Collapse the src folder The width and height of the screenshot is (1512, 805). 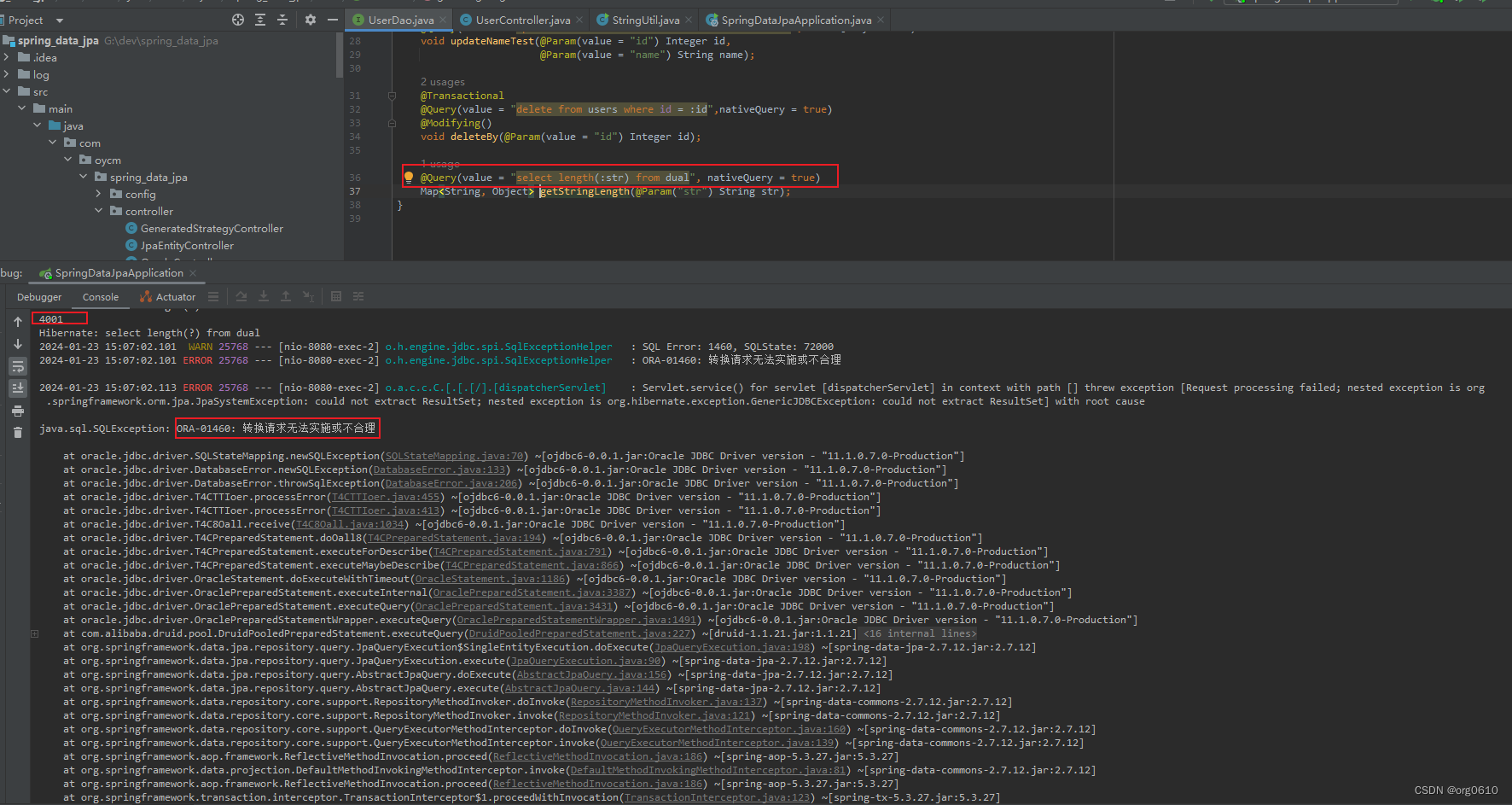tap(7, 91)
